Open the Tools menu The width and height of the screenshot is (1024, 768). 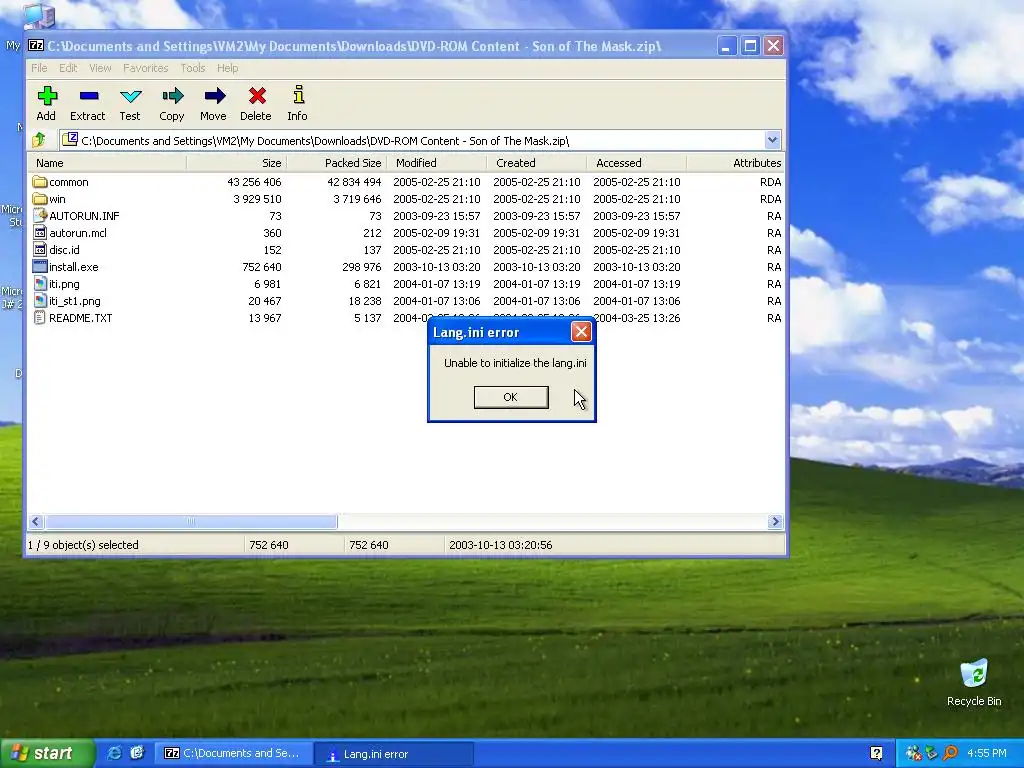coord(193,68)
